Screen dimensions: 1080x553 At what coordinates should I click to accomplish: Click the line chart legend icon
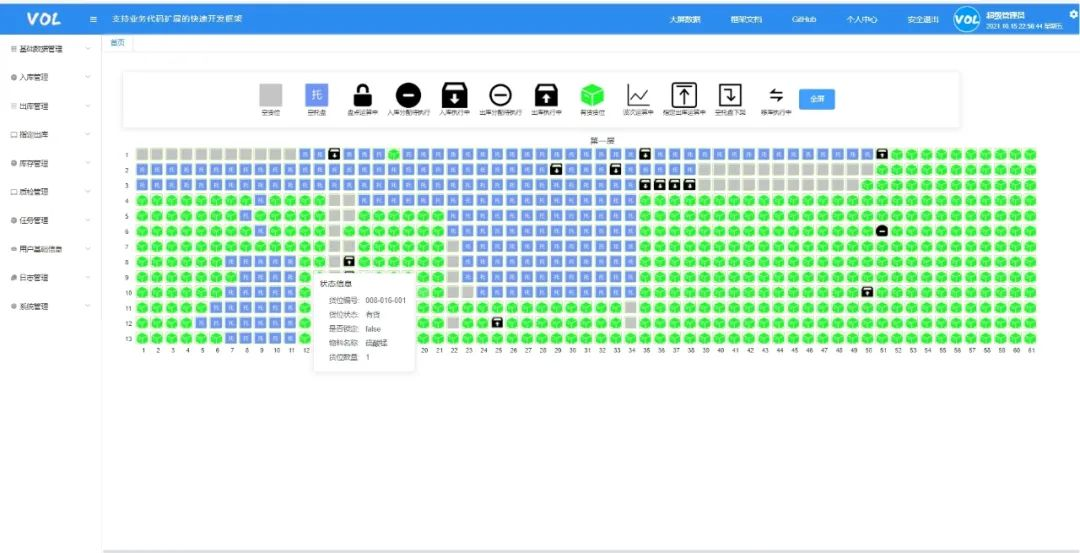point(638,95)
